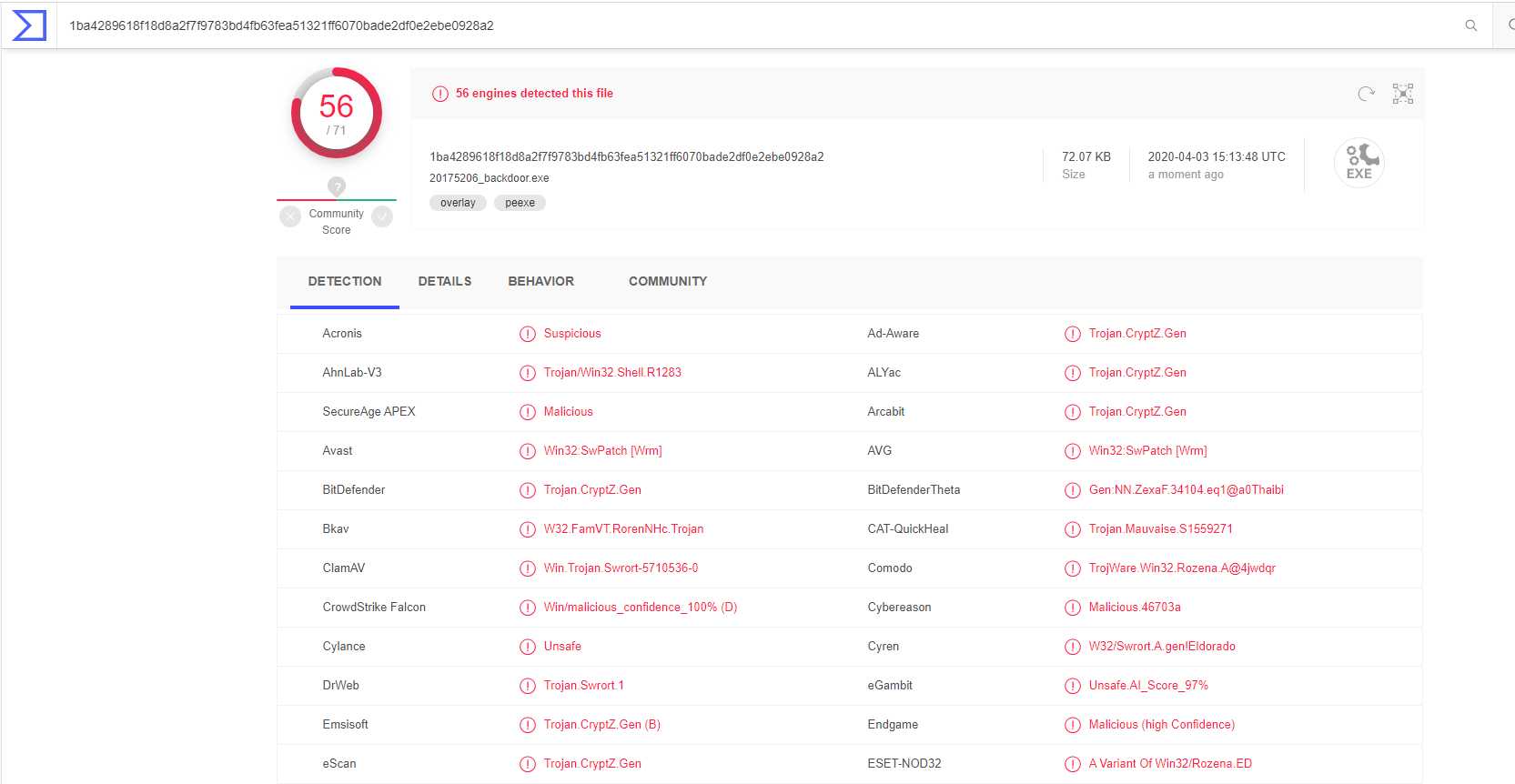This screenshot has width=1515, height=784.
Task: Click the warning icon for DrWeb result
Action: [528, 686]
